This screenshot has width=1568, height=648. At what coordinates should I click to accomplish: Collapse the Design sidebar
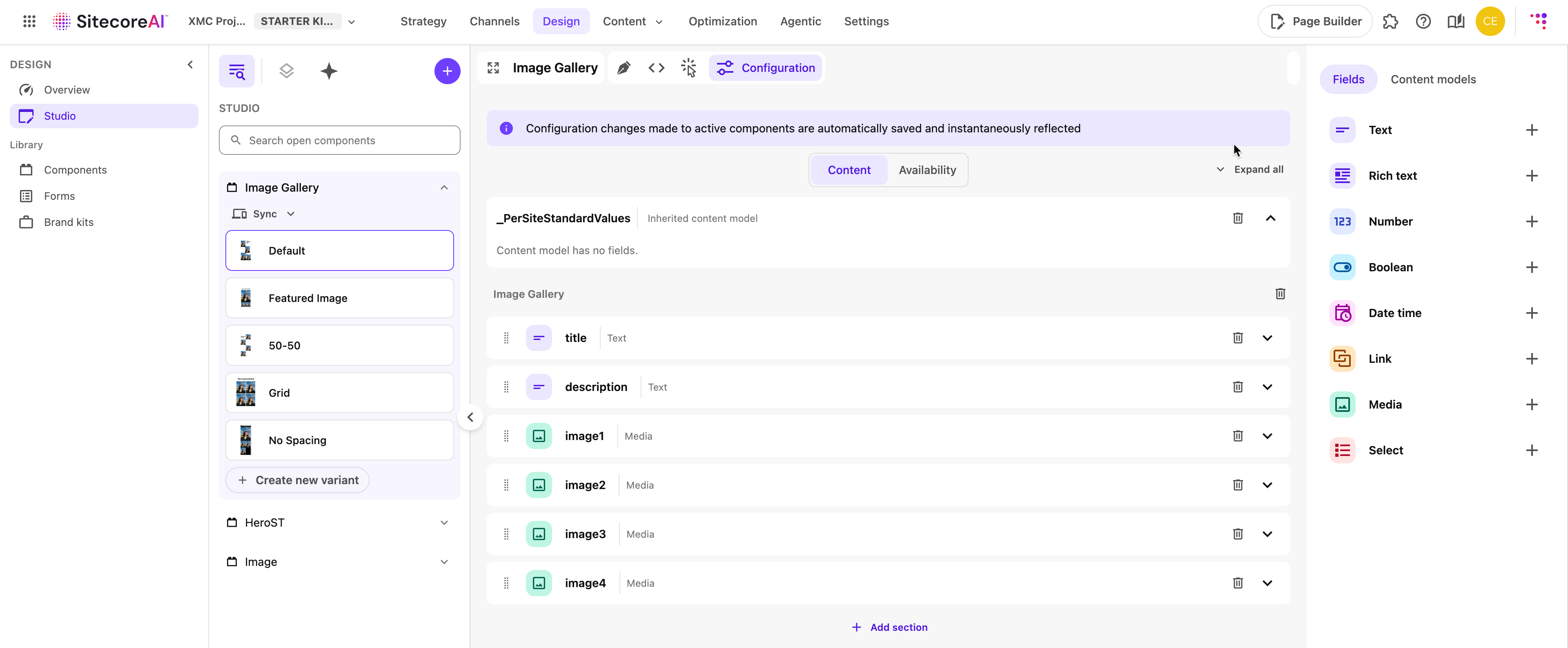[191, 65]
